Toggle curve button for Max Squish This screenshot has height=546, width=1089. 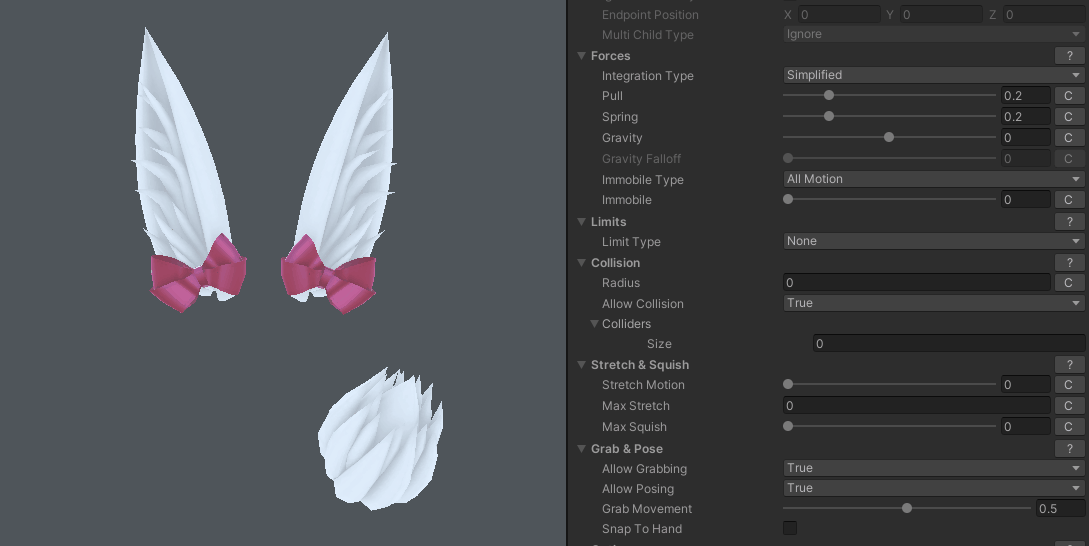(1068, 427)
